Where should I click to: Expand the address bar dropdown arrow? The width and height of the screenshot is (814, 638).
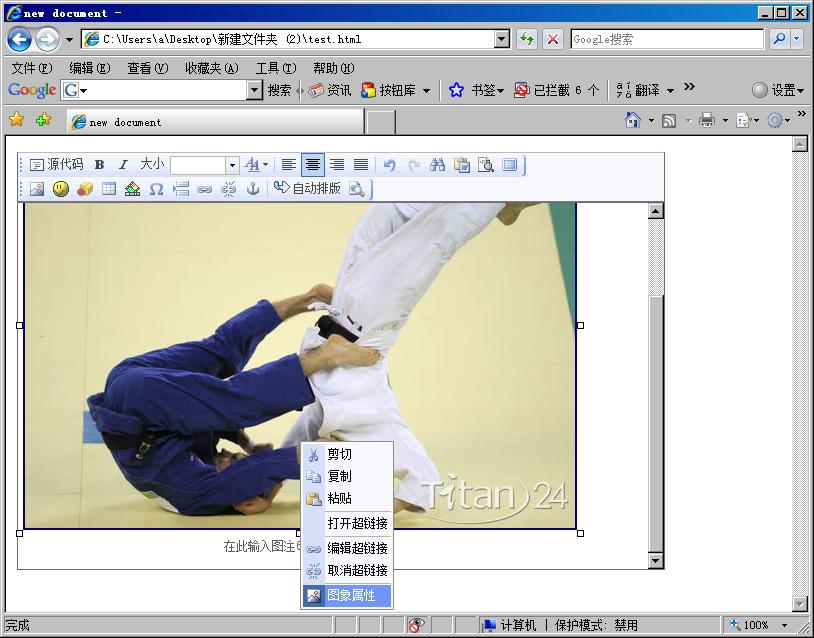pos(502,39)
